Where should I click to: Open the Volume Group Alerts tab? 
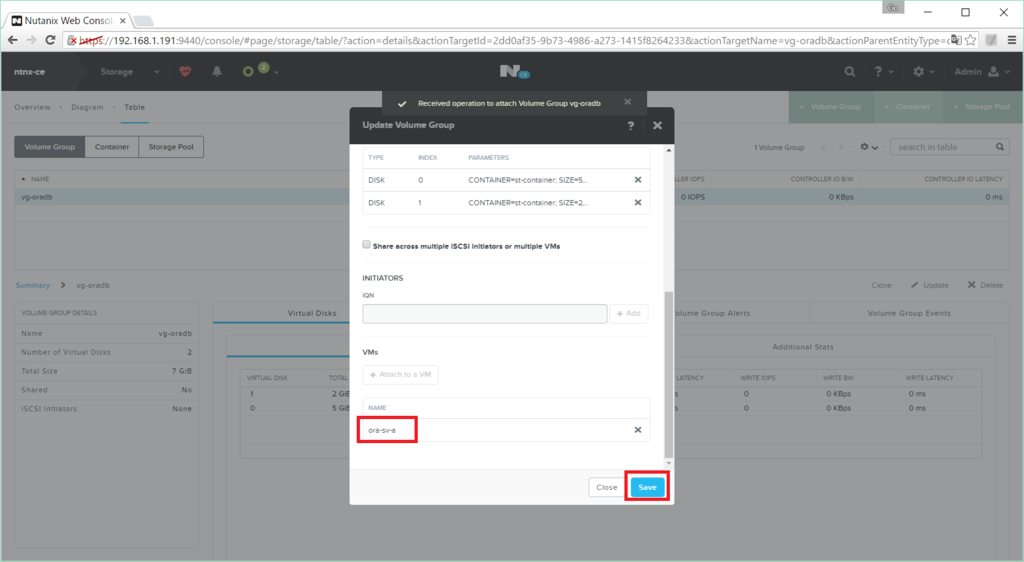(712, 313)
